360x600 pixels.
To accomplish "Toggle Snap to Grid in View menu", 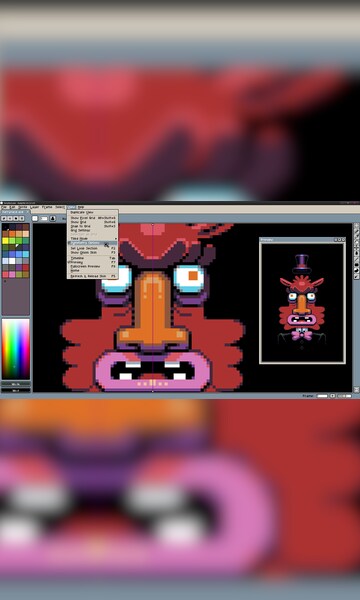I will 80,226.
